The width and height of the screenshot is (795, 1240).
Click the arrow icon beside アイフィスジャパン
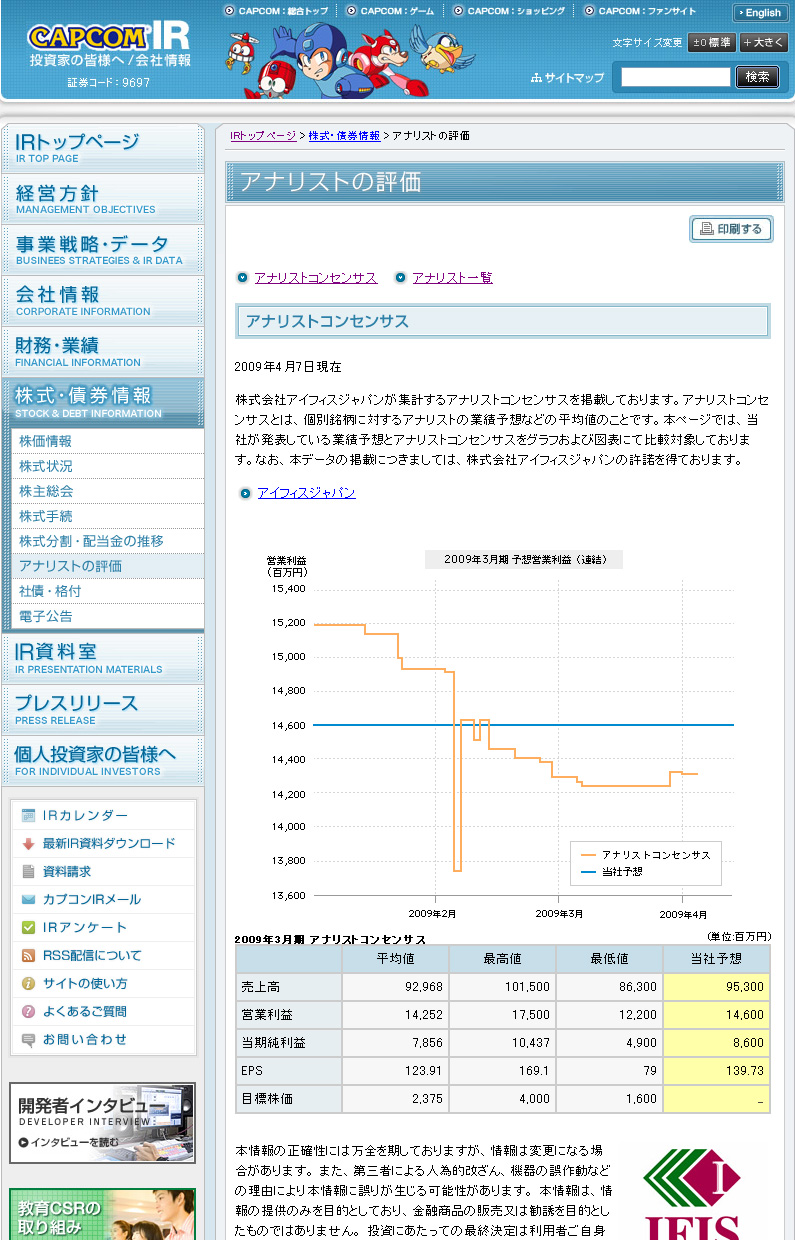pos(245,493)
